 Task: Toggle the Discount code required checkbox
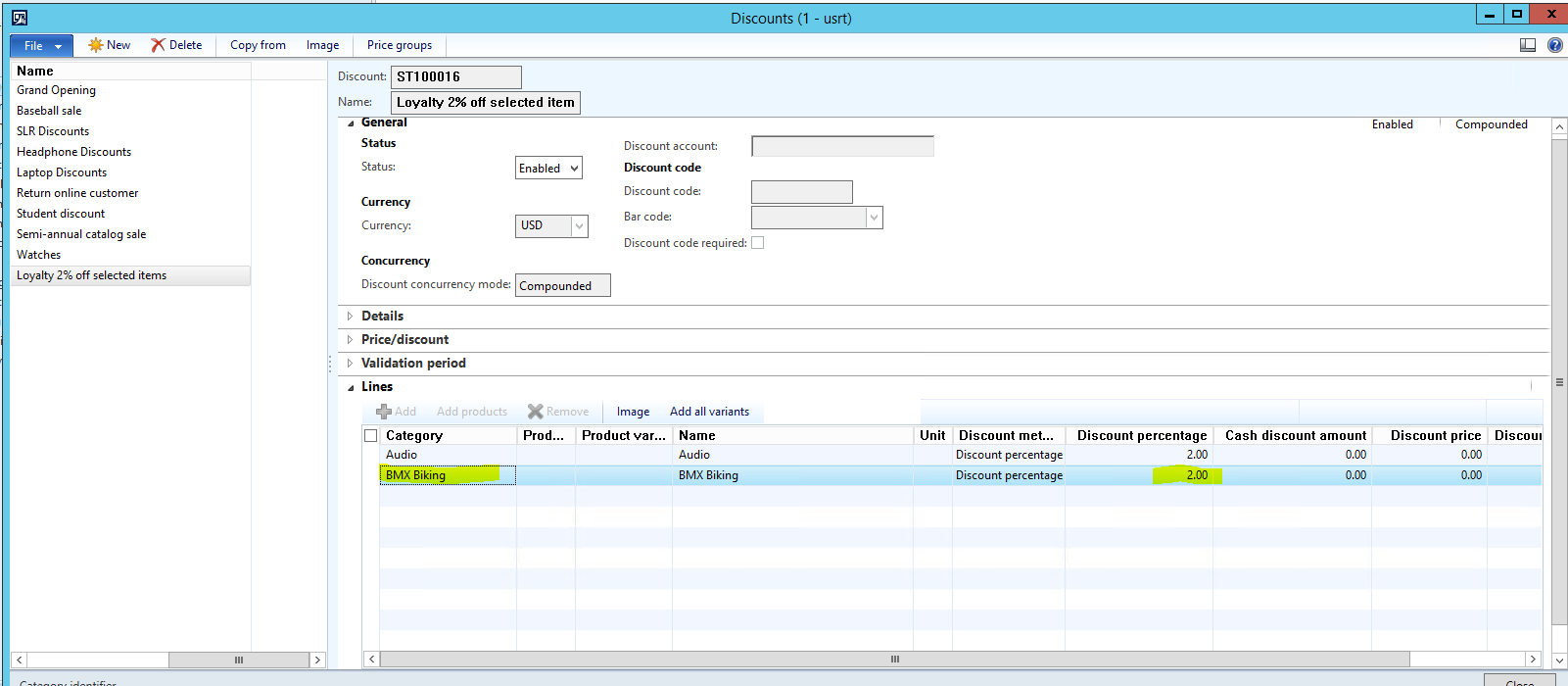click(x=757, y=243)
